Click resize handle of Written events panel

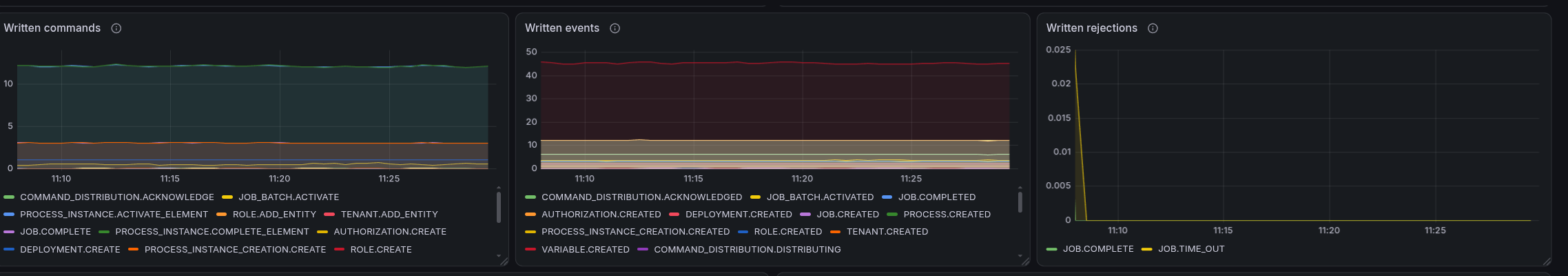pyautogui.click(x=1025, y=262)
